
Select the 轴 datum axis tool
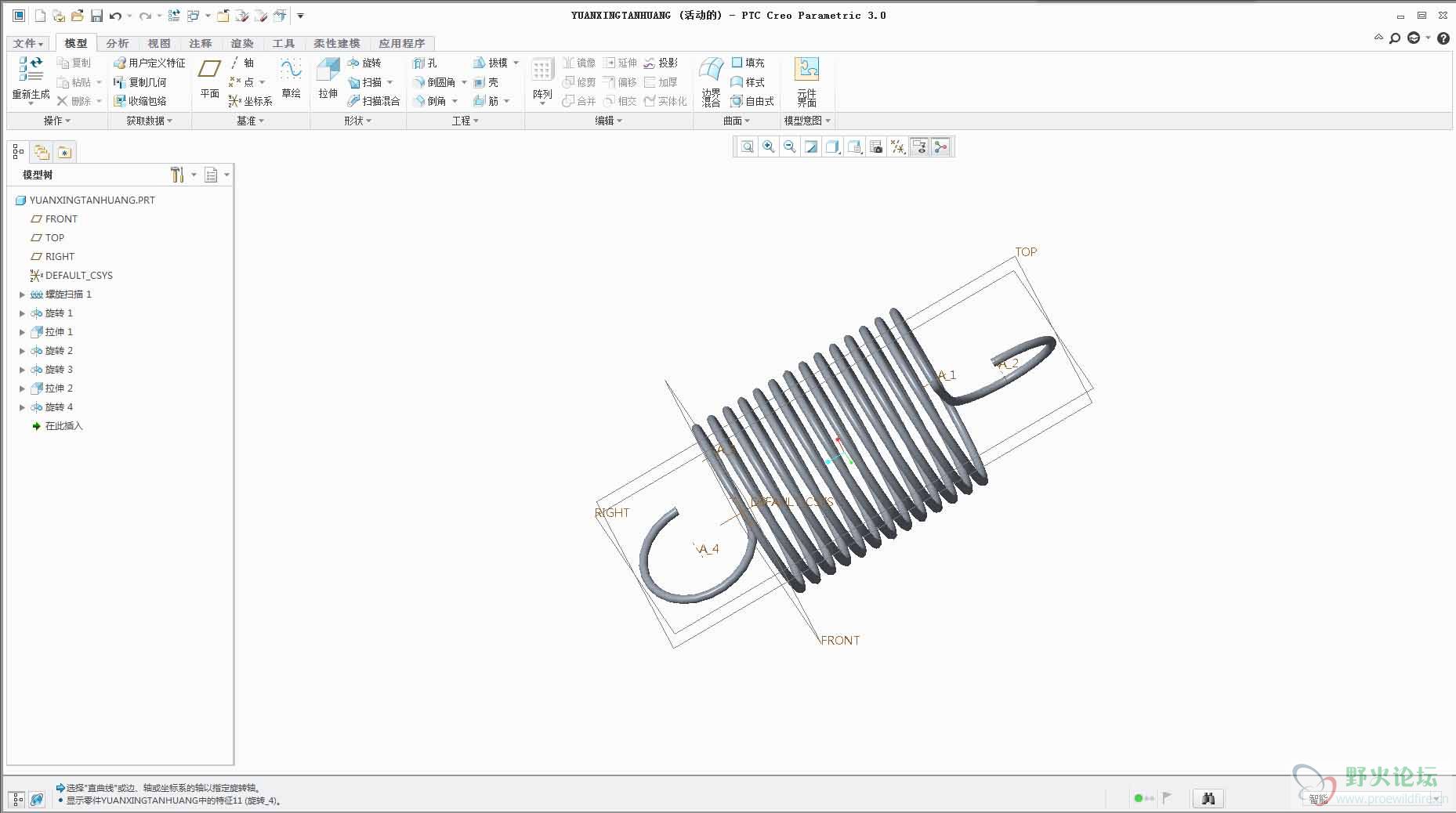tap(242, 63)
